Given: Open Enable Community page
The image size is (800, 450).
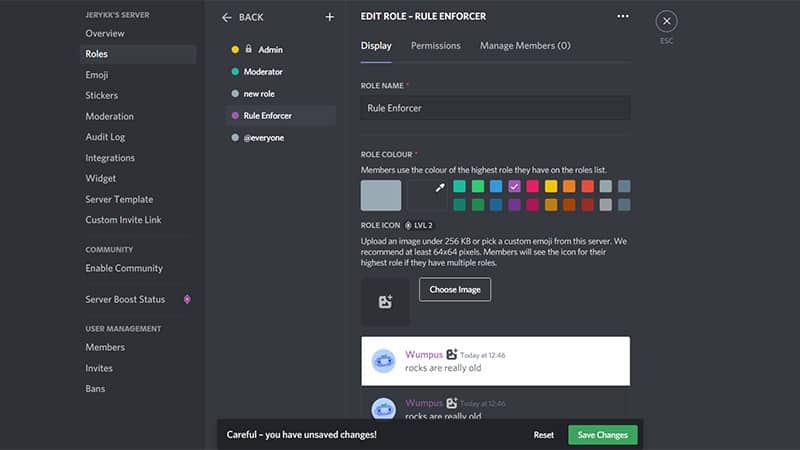Looking at the screenshot, I should click(x=138, y=268).
